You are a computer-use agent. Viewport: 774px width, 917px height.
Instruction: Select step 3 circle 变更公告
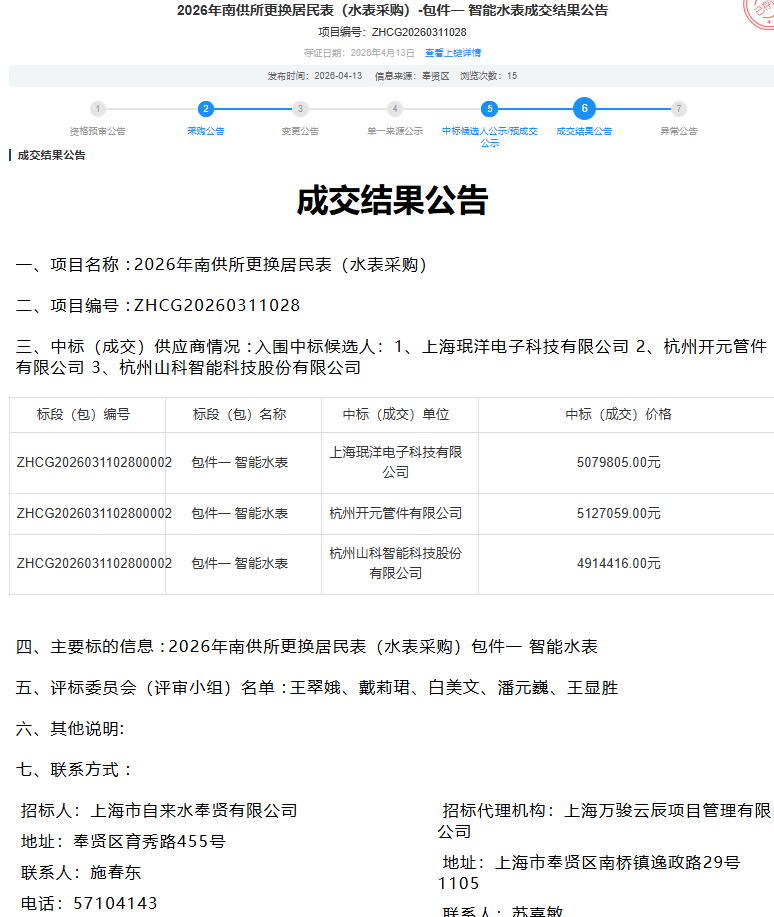click(300, 109)
